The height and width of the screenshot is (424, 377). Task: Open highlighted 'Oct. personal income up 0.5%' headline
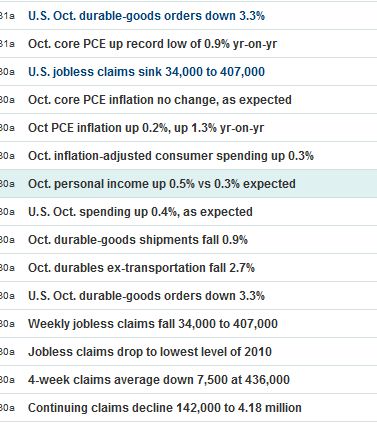[162, 184]
